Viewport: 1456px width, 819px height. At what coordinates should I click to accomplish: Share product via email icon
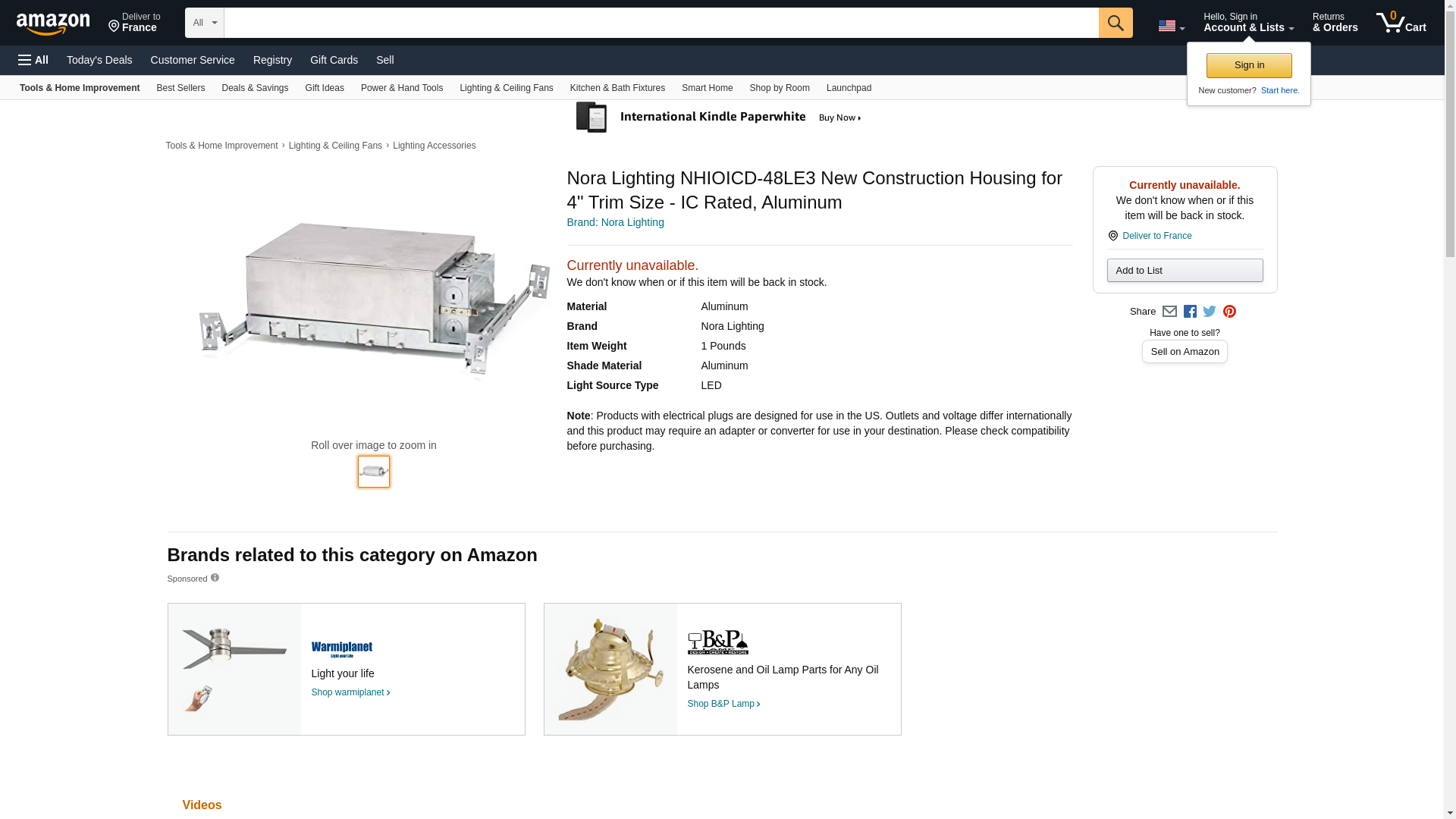[1169, 312]
